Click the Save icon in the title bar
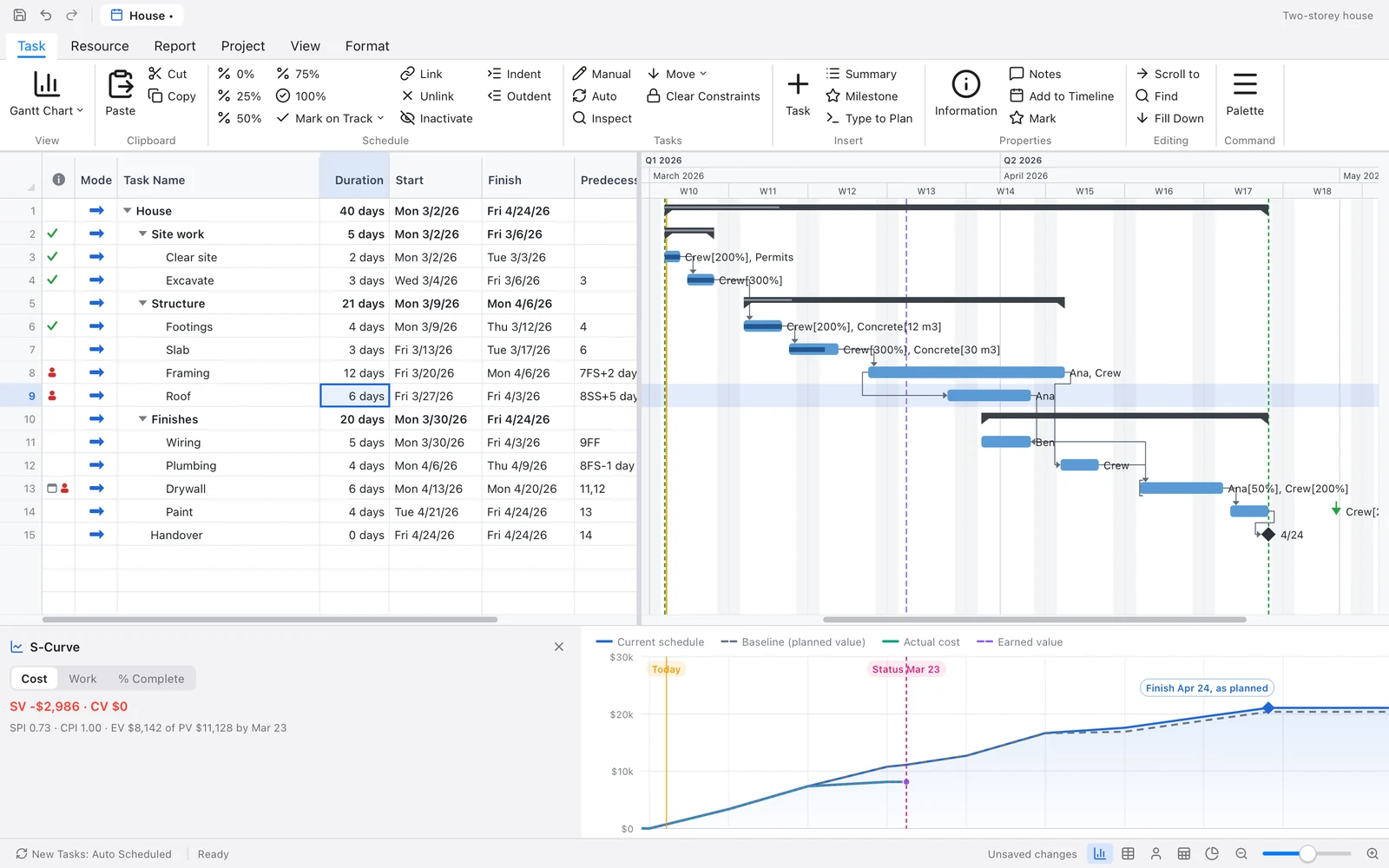 [20, 16]
